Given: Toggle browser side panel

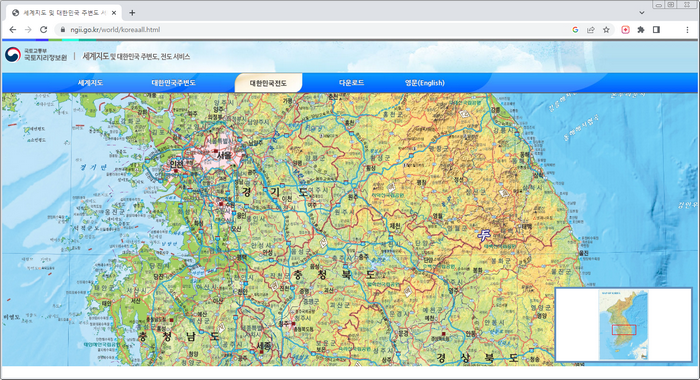Looking at the screenshot, I should 656,29.
